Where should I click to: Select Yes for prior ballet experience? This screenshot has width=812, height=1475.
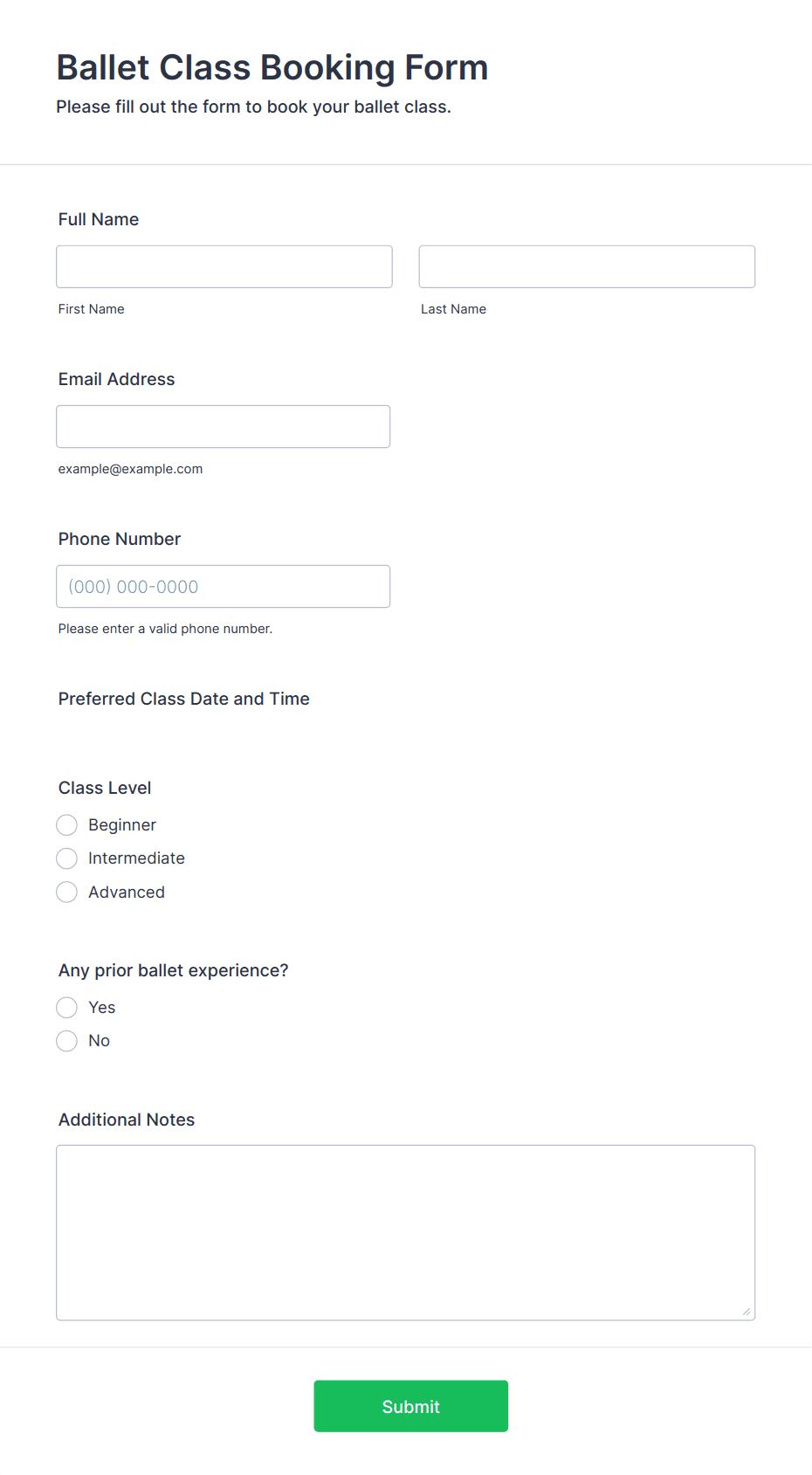[x=67, y=1008]
